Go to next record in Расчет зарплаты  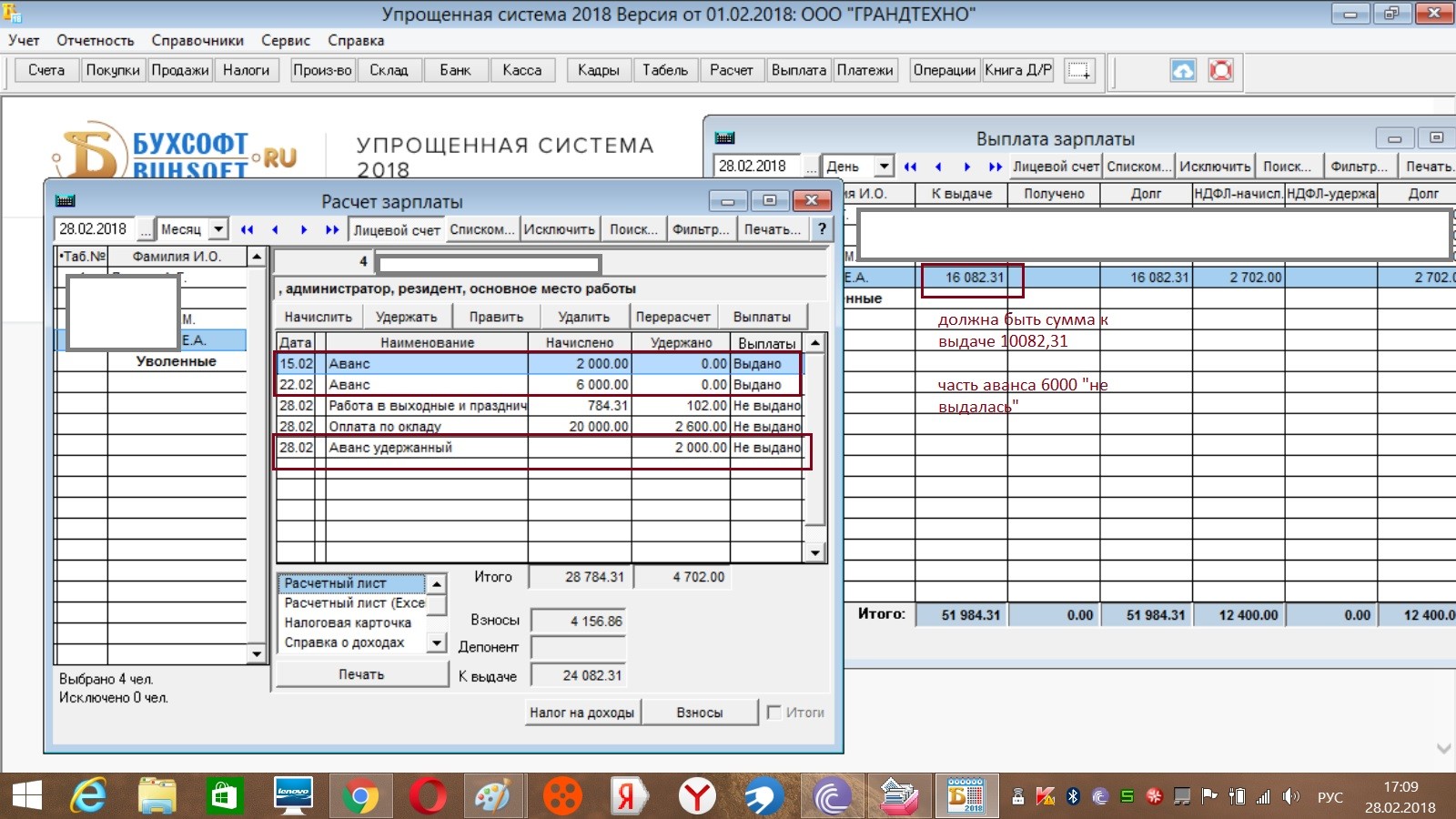click(x=304, y=230)
